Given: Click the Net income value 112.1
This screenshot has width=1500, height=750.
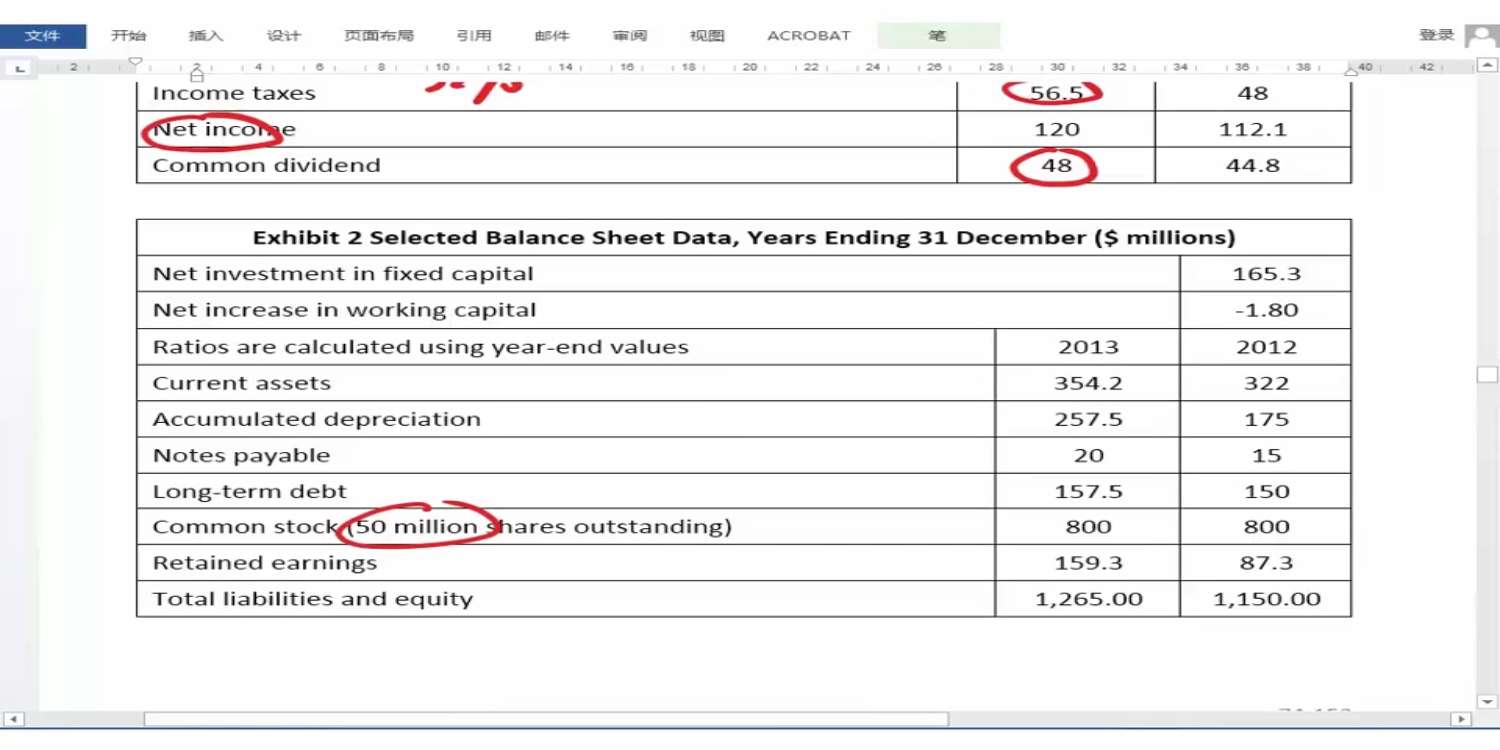Looking at the screenshot, I should 1253,129.
